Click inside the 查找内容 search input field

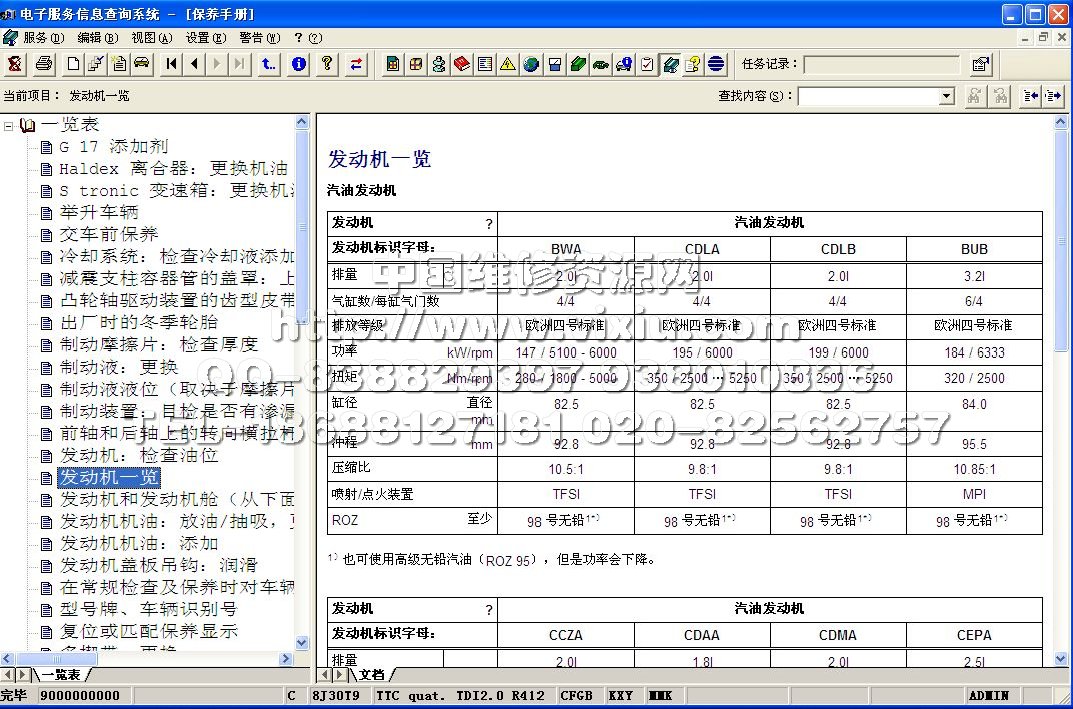point(868,96)
